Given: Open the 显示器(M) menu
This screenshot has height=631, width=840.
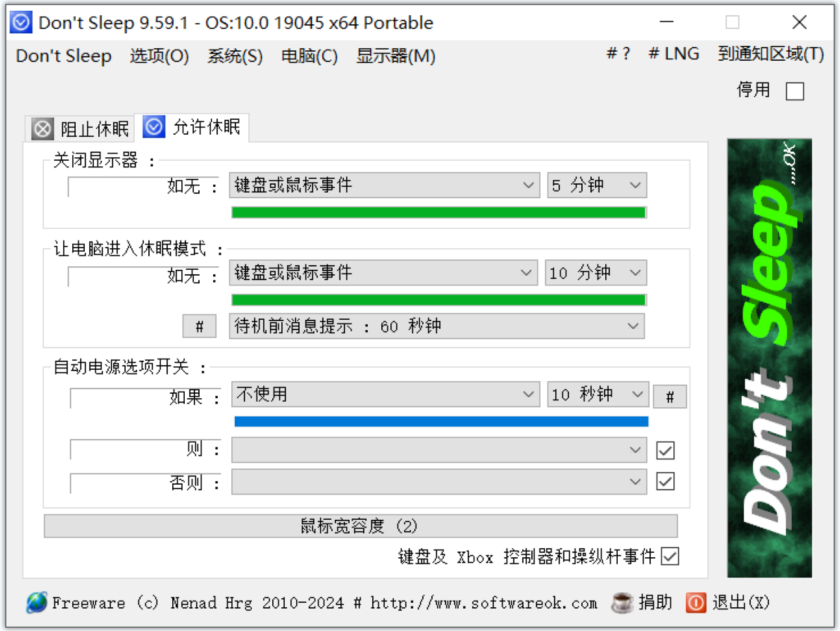Looking at the screenshot, I should [x=395, y=56].
